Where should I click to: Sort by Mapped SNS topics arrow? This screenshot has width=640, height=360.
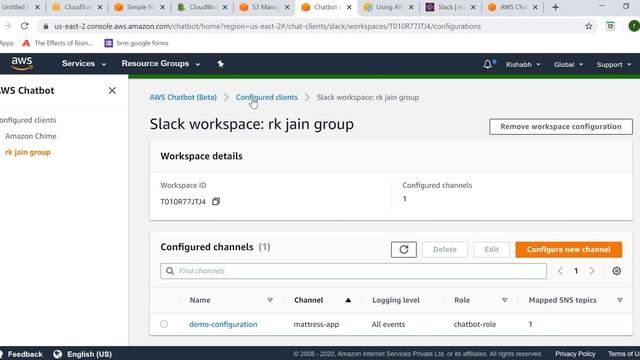click(x=620, y=300)
